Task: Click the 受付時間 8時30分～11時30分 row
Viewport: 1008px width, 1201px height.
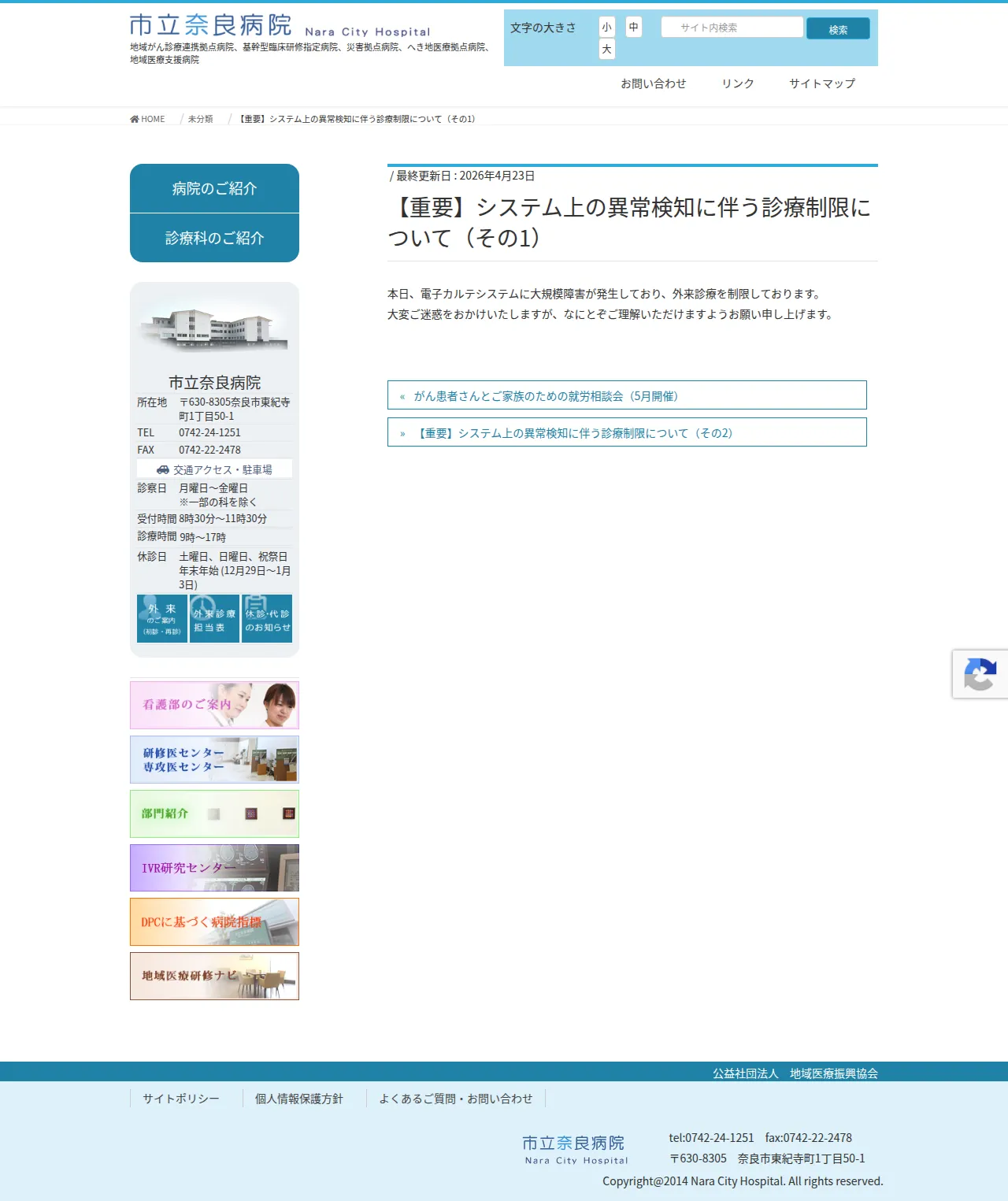Action: pos(214,518)
